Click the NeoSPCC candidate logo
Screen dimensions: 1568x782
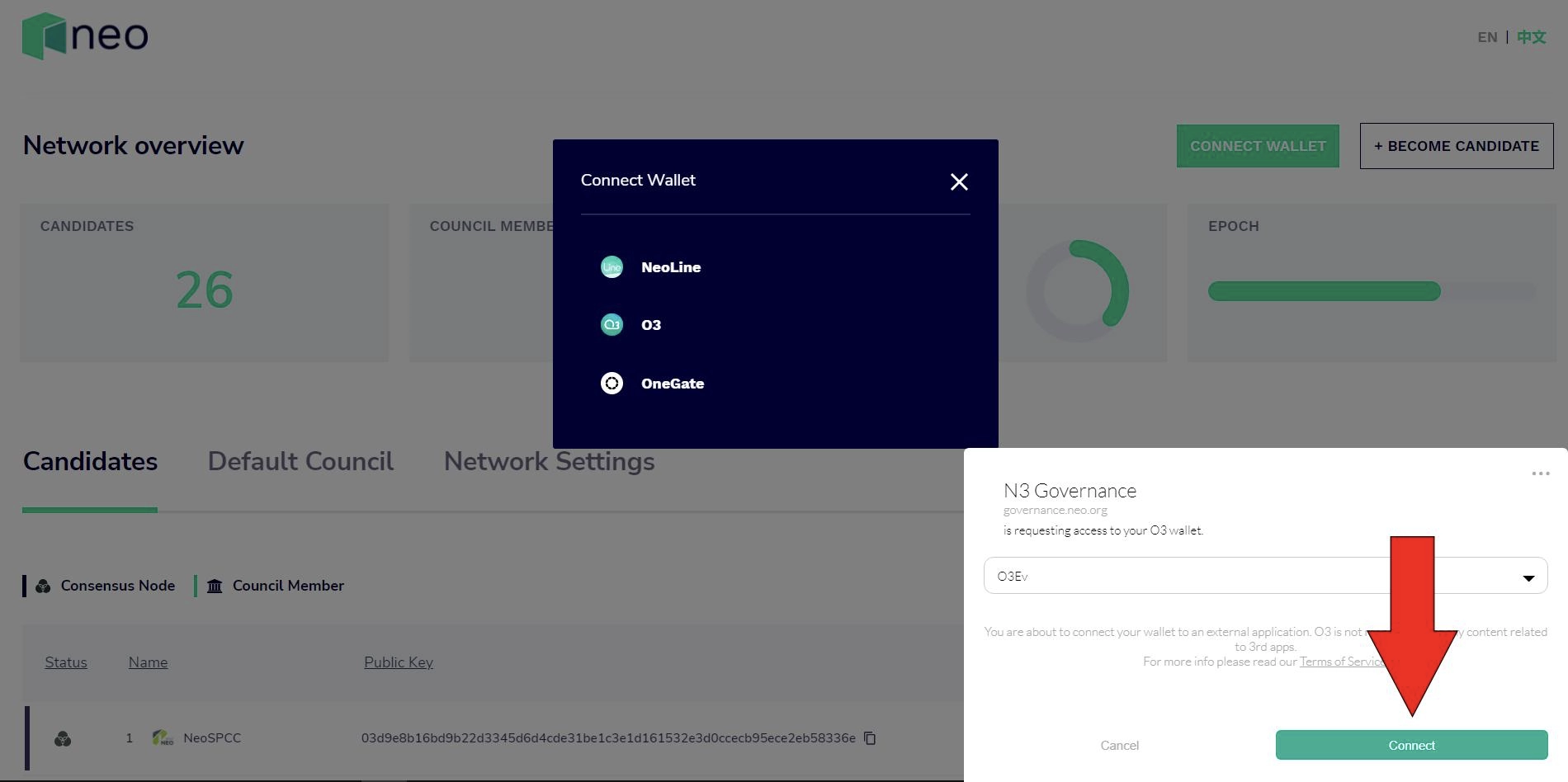point(163,737)
